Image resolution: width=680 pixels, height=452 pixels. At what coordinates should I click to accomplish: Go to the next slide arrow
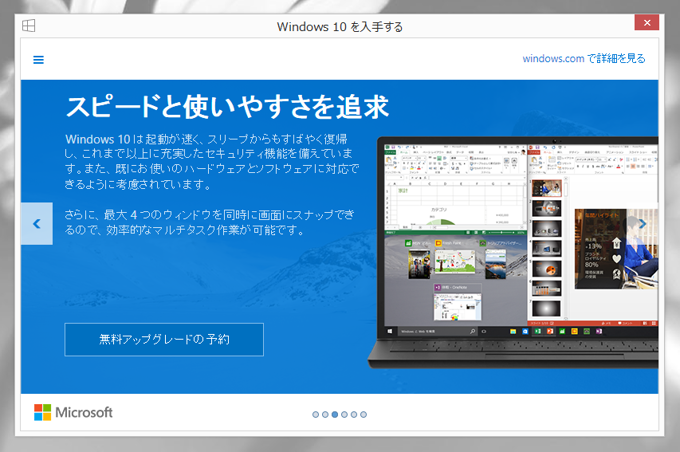pyautogui.click(x=643, y=224)
